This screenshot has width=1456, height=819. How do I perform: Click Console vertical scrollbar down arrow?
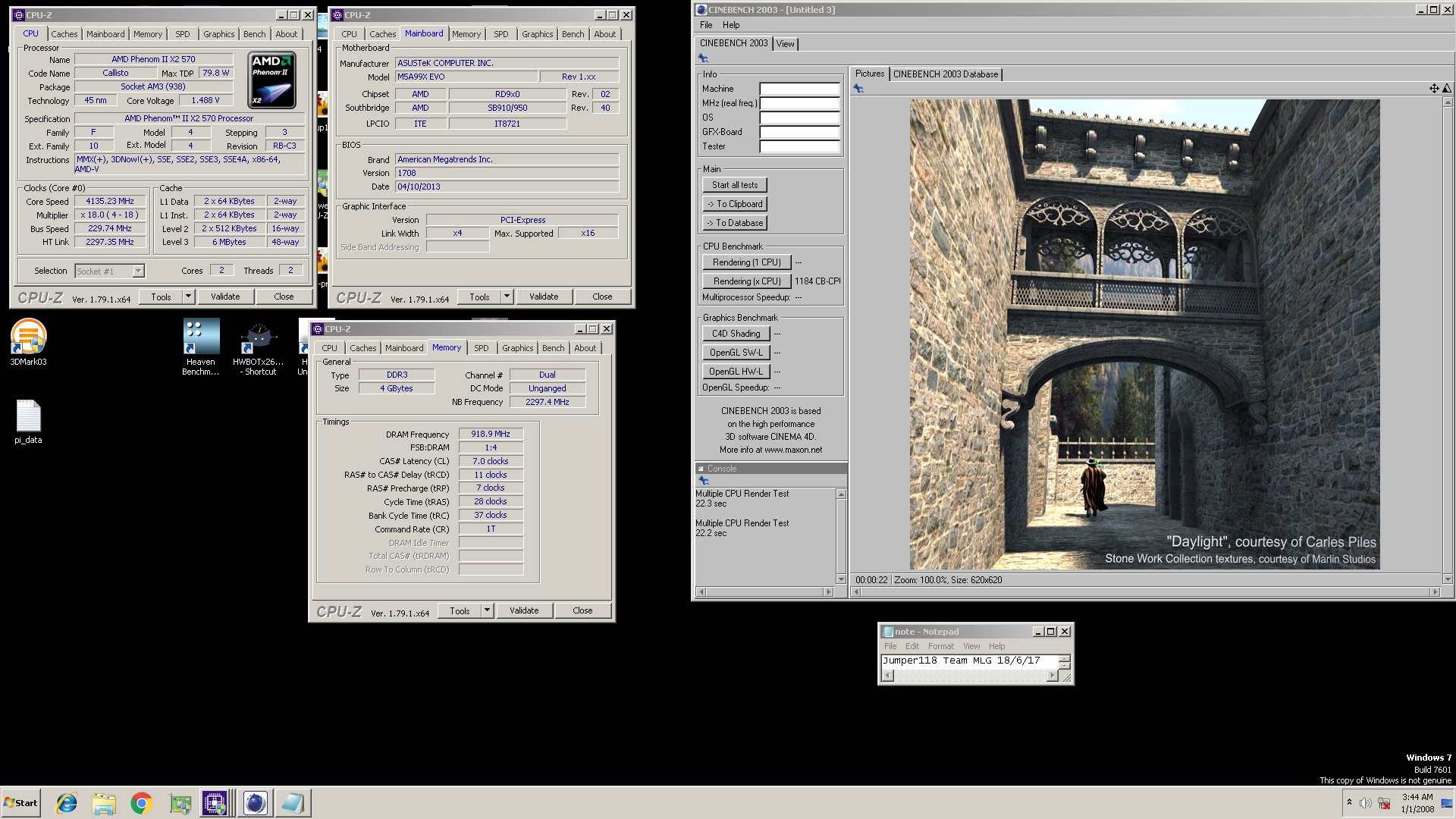click(841, 579)
